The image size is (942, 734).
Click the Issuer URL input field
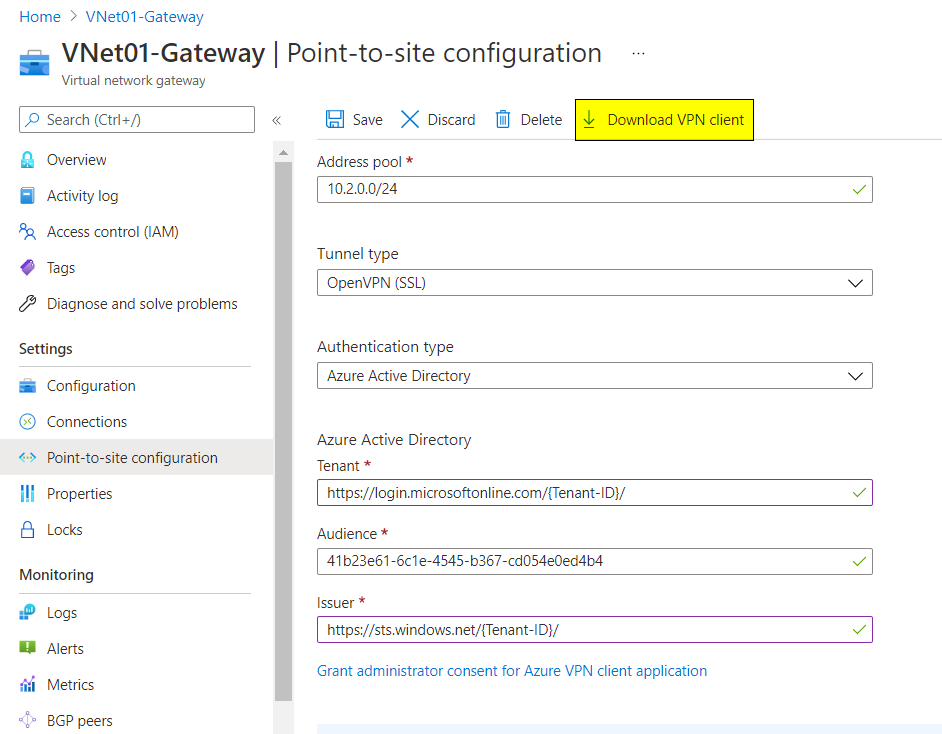pos(595,629)
